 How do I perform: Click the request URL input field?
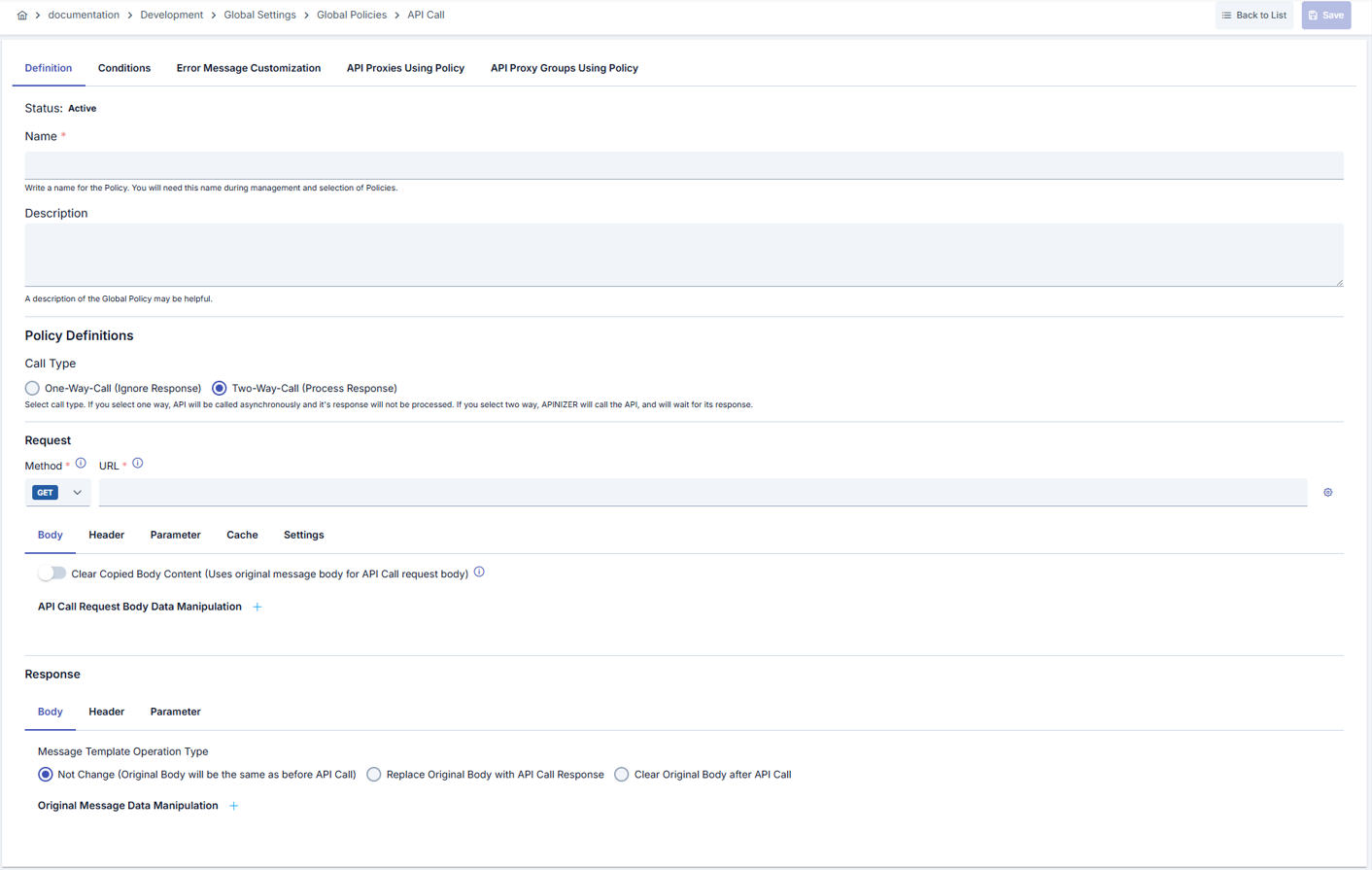pyautogui.click(x=703, y=493)
